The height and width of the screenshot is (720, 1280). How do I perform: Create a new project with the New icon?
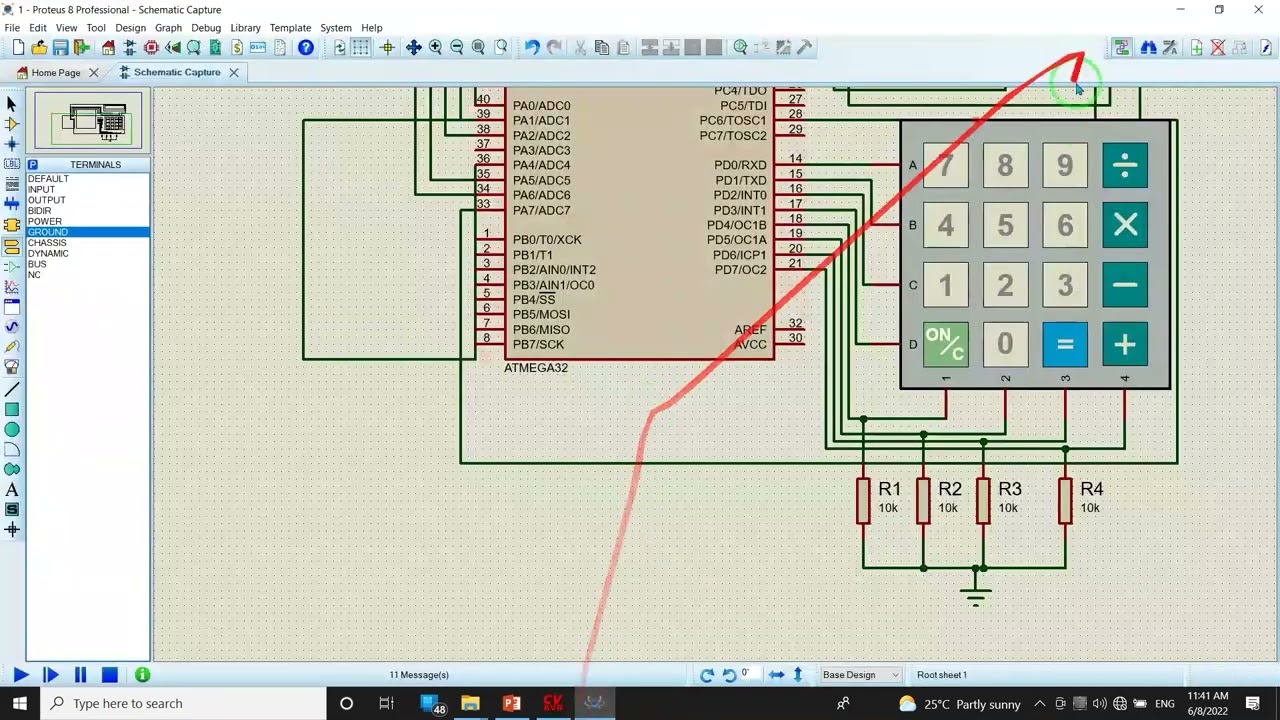(18, 47)
